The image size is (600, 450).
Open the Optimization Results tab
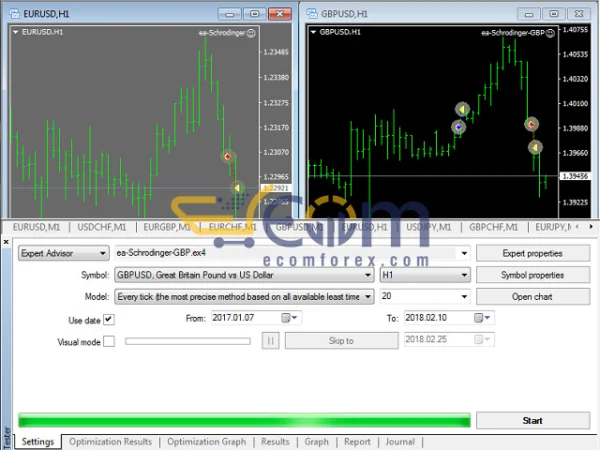(110, 442)
